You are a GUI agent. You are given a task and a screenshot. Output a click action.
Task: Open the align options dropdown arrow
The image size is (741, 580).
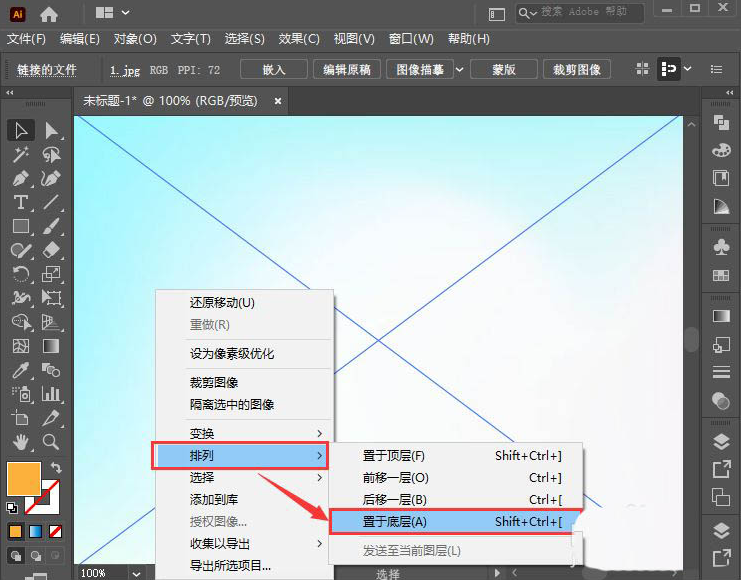pos(688,69)
